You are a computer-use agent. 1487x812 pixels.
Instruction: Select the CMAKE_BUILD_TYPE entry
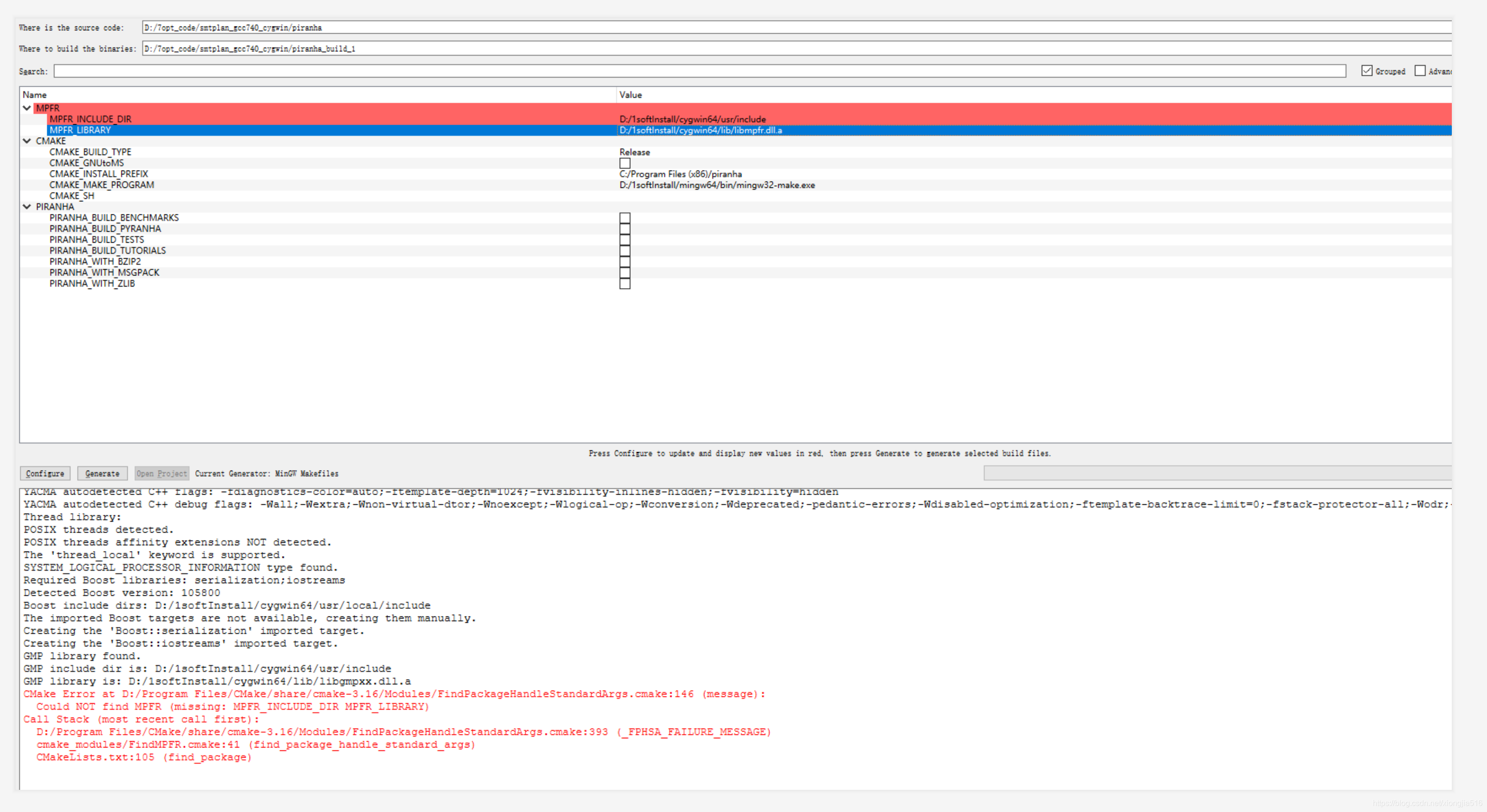(x=90, y=152)
